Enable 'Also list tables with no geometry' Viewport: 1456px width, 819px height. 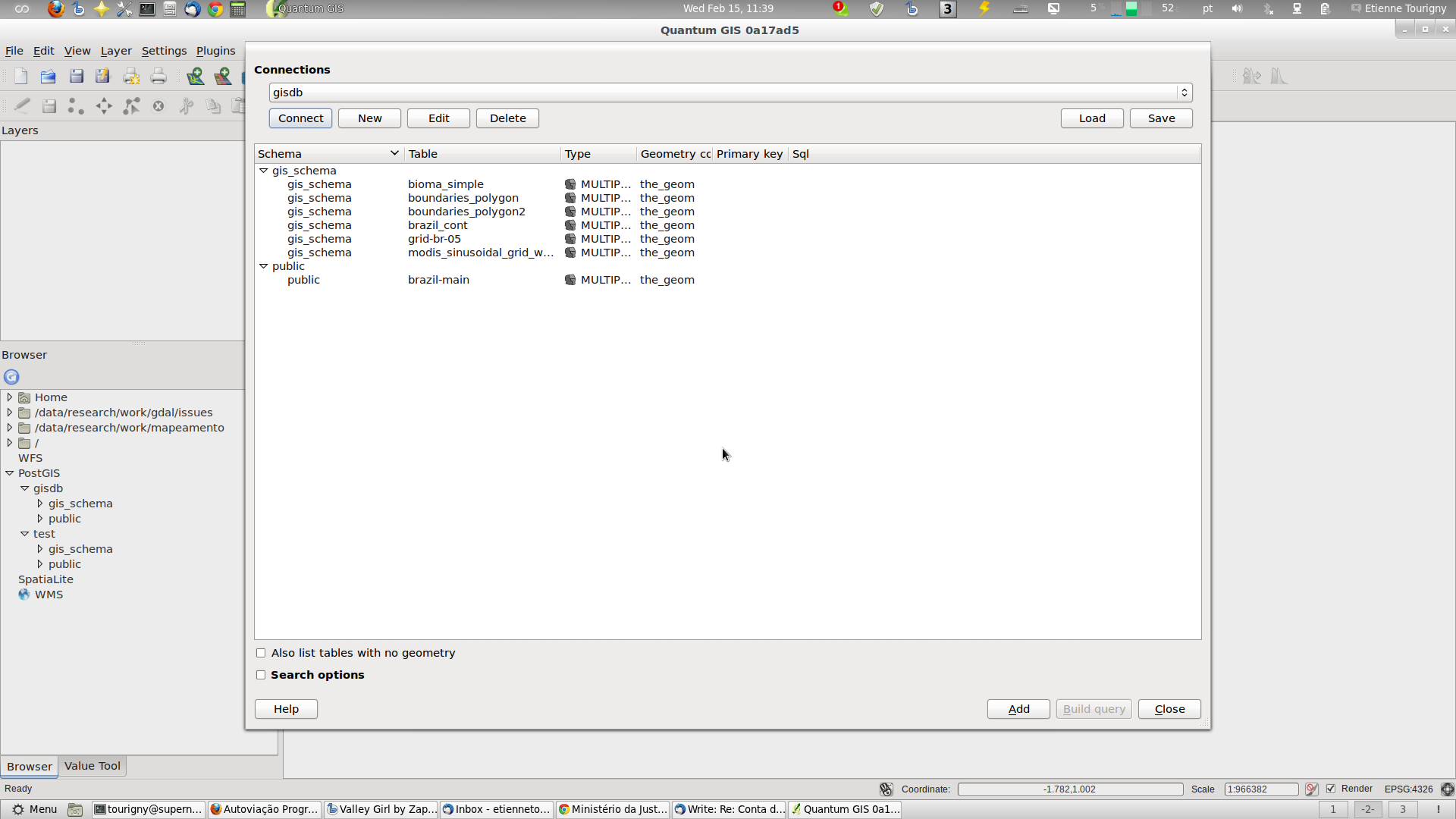261,653
